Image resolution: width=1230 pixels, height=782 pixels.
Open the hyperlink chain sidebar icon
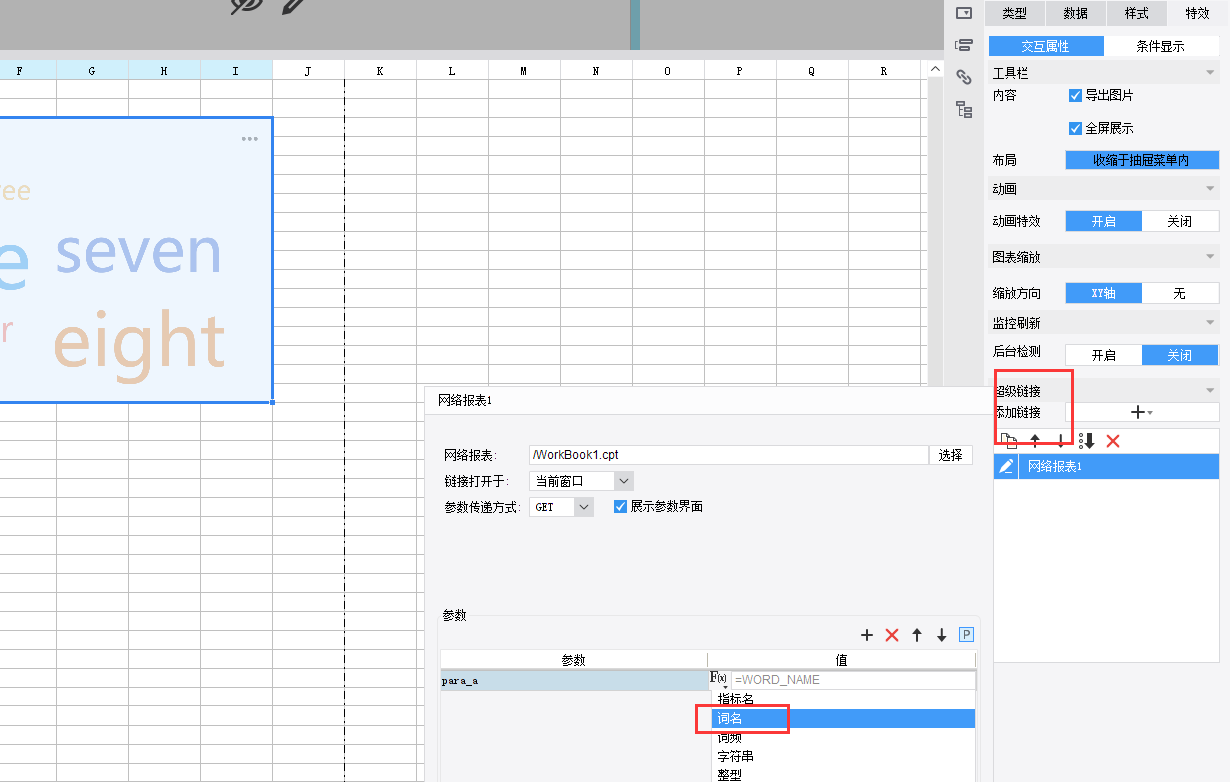tap(964, 76)
